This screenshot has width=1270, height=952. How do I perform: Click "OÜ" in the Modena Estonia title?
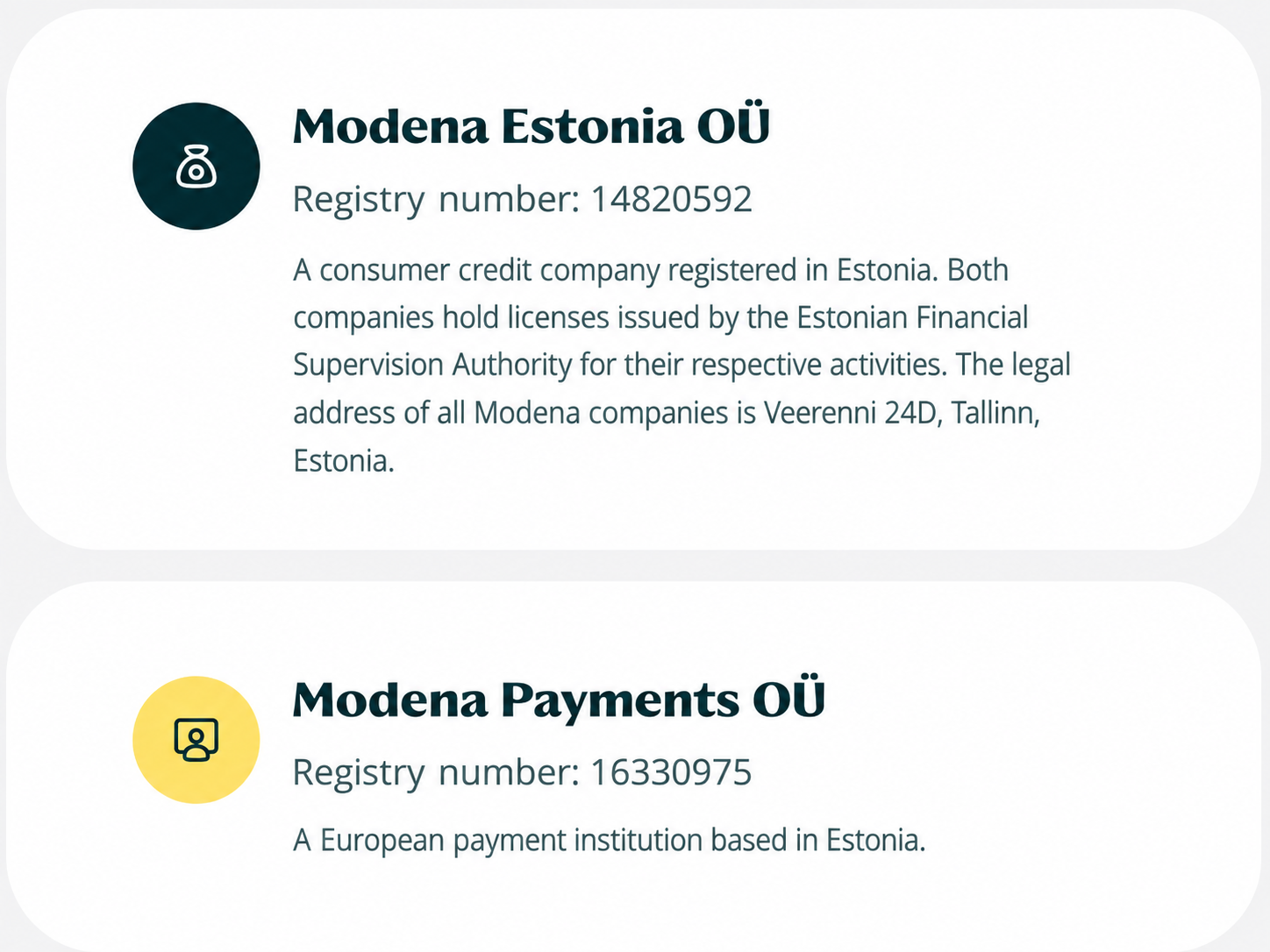coord(733,124)
